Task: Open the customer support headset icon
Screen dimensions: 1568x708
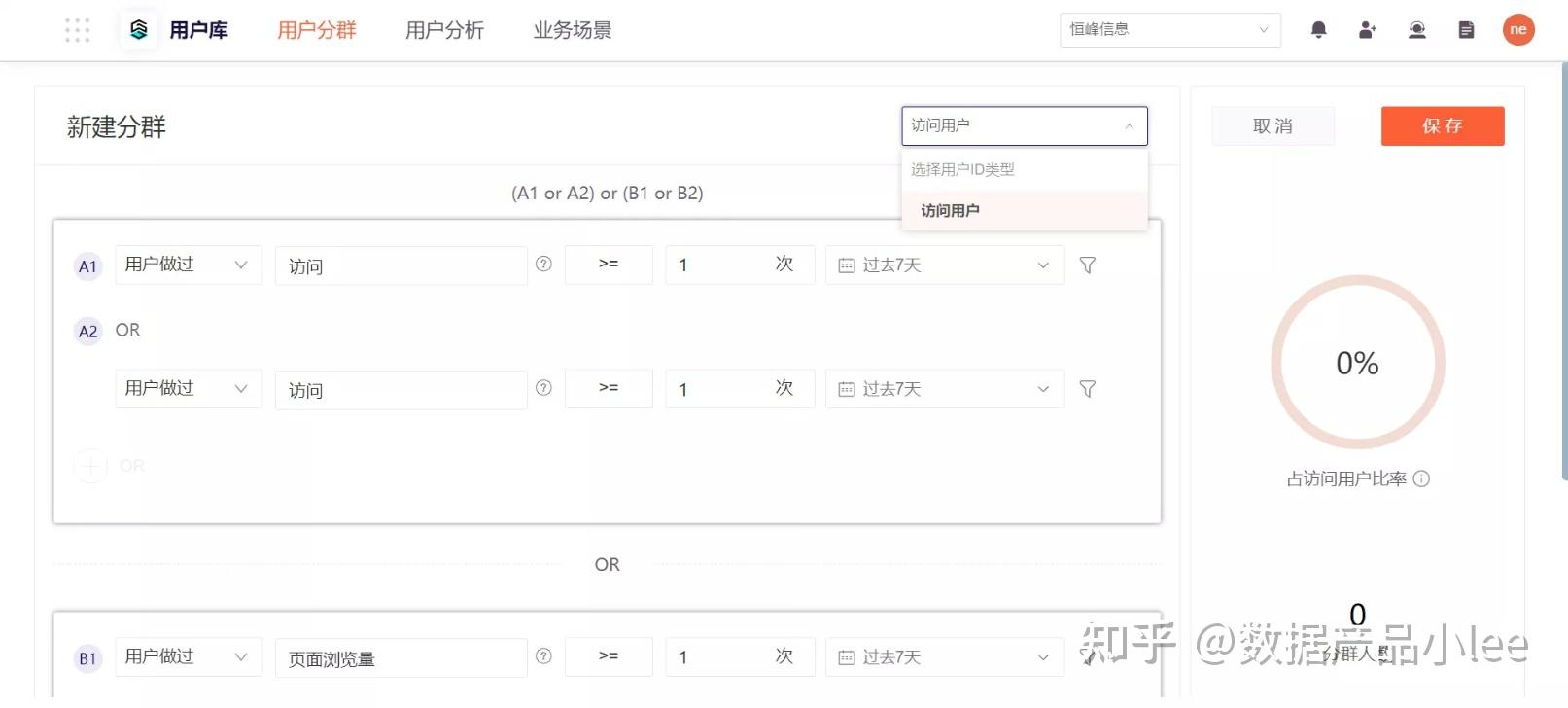Action: [x=1416, y=30]
